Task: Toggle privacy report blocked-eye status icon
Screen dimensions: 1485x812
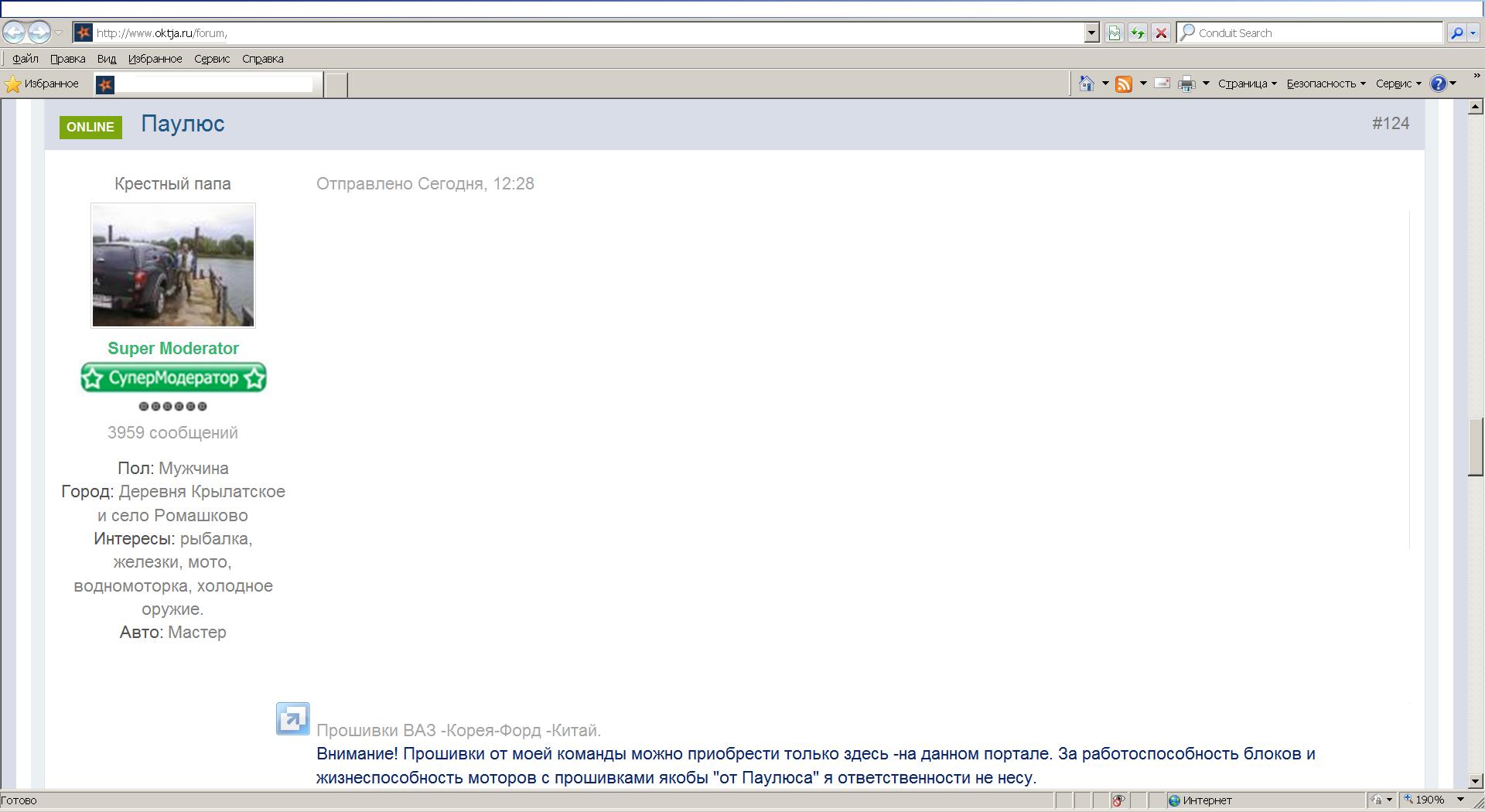Action: click(1118, 800)
